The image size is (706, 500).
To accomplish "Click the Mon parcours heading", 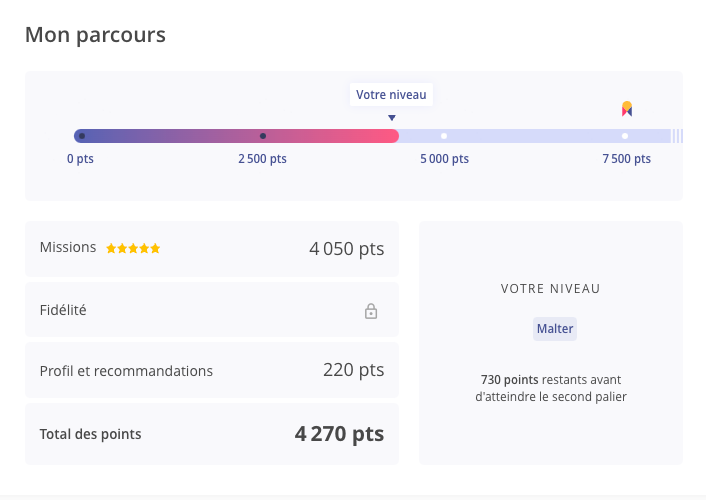I will (95, 35).
